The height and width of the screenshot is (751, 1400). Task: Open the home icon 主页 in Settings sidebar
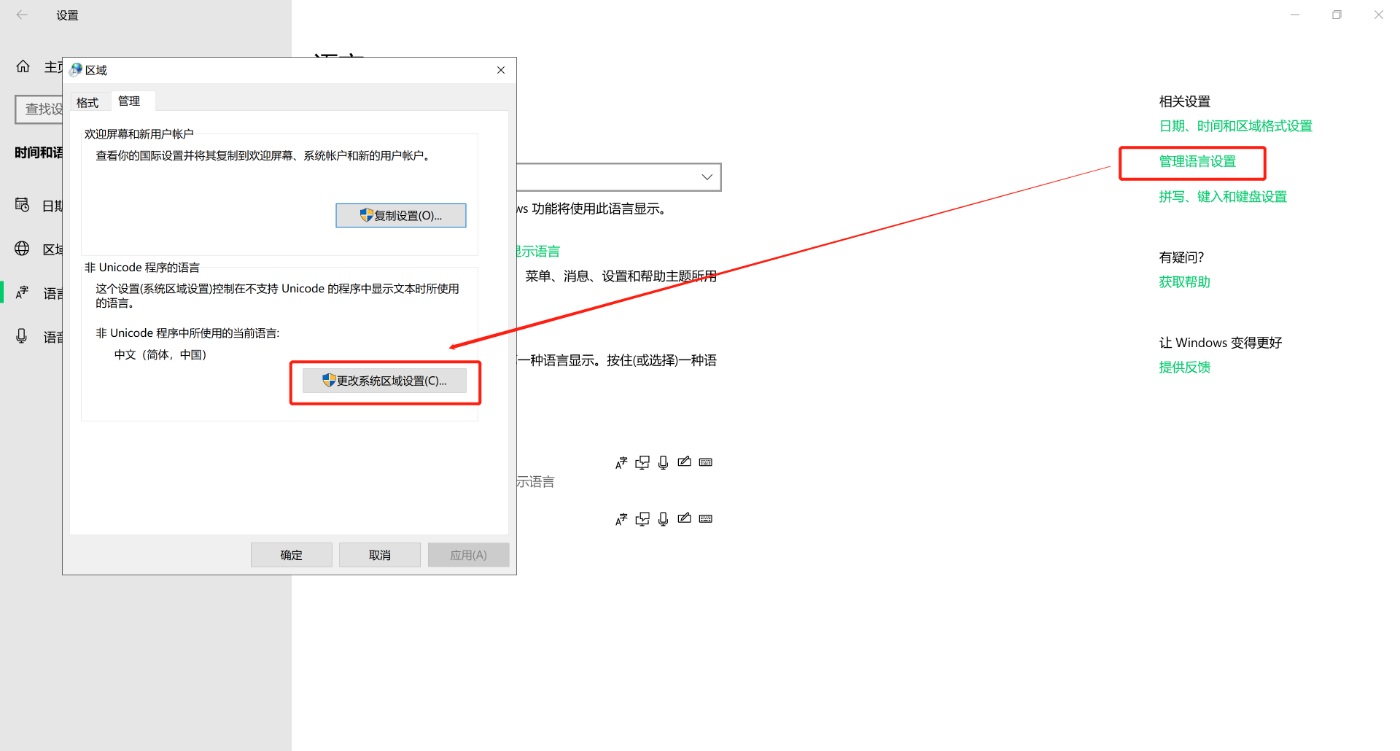(x=23, y=66)
